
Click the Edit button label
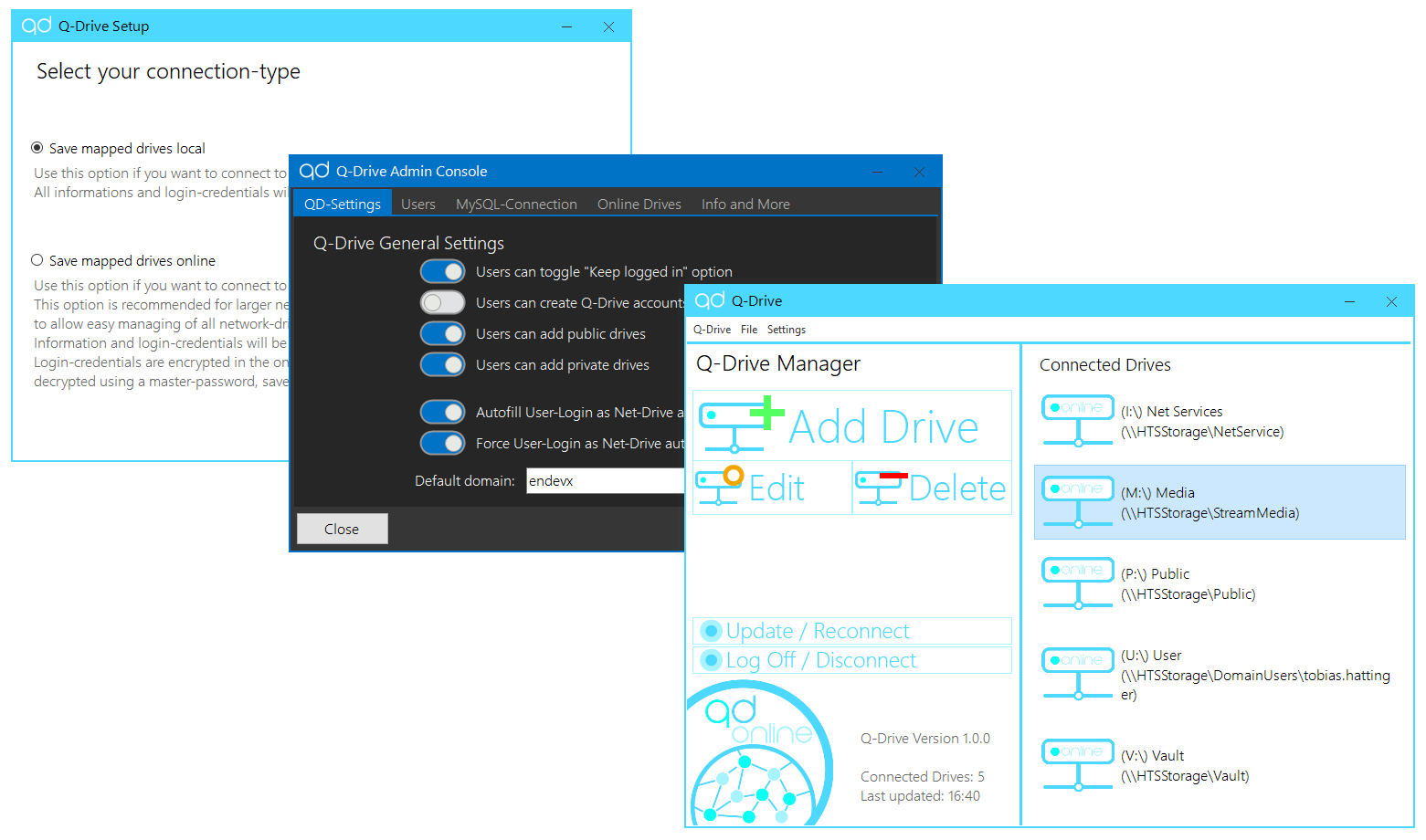(777, 488)
